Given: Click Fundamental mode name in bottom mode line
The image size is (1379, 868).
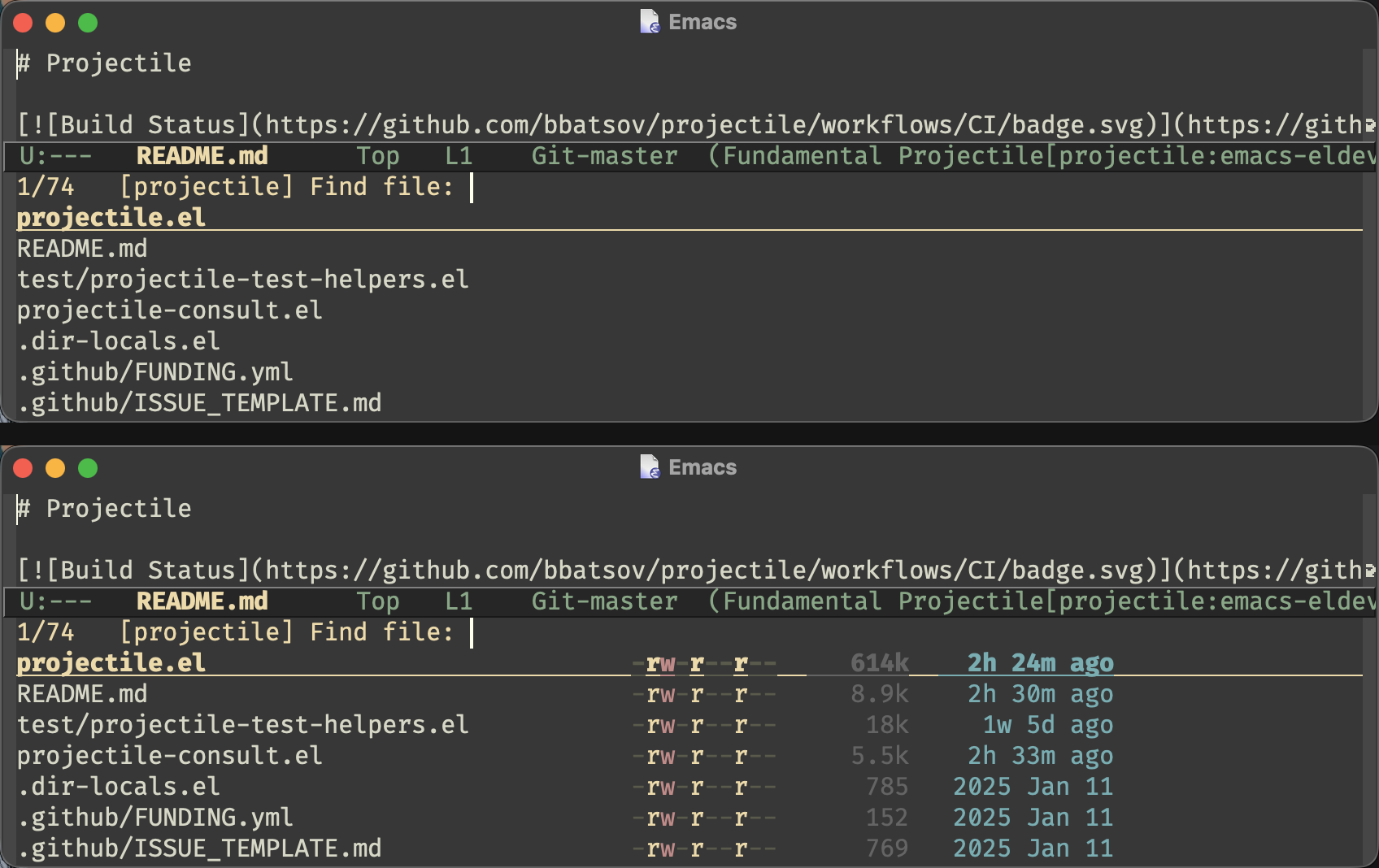Looking at the screenshot, I should tap(802, 601).
